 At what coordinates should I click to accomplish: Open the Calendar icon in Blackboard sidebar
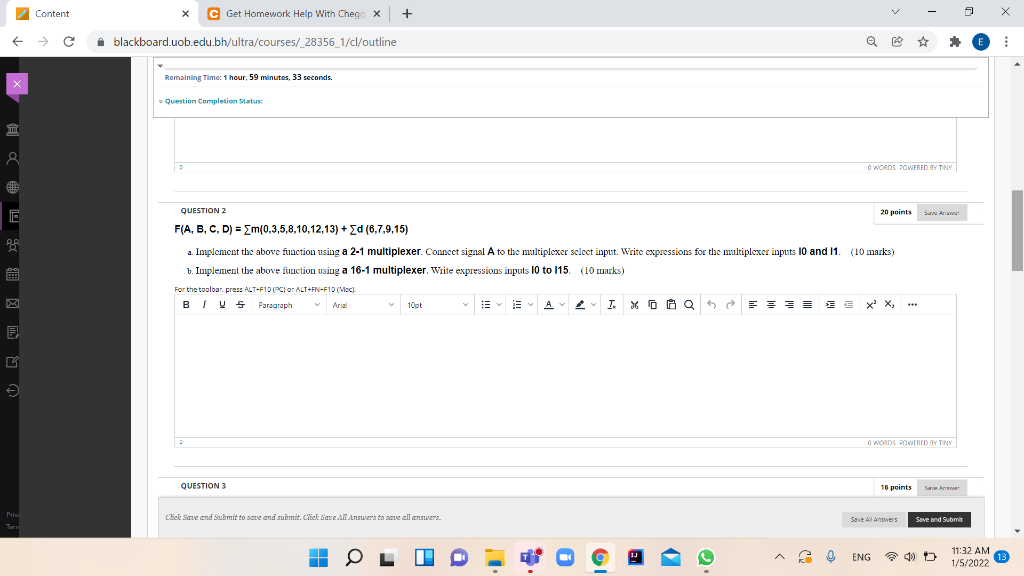pyautogui.click(x=12, y=274)
